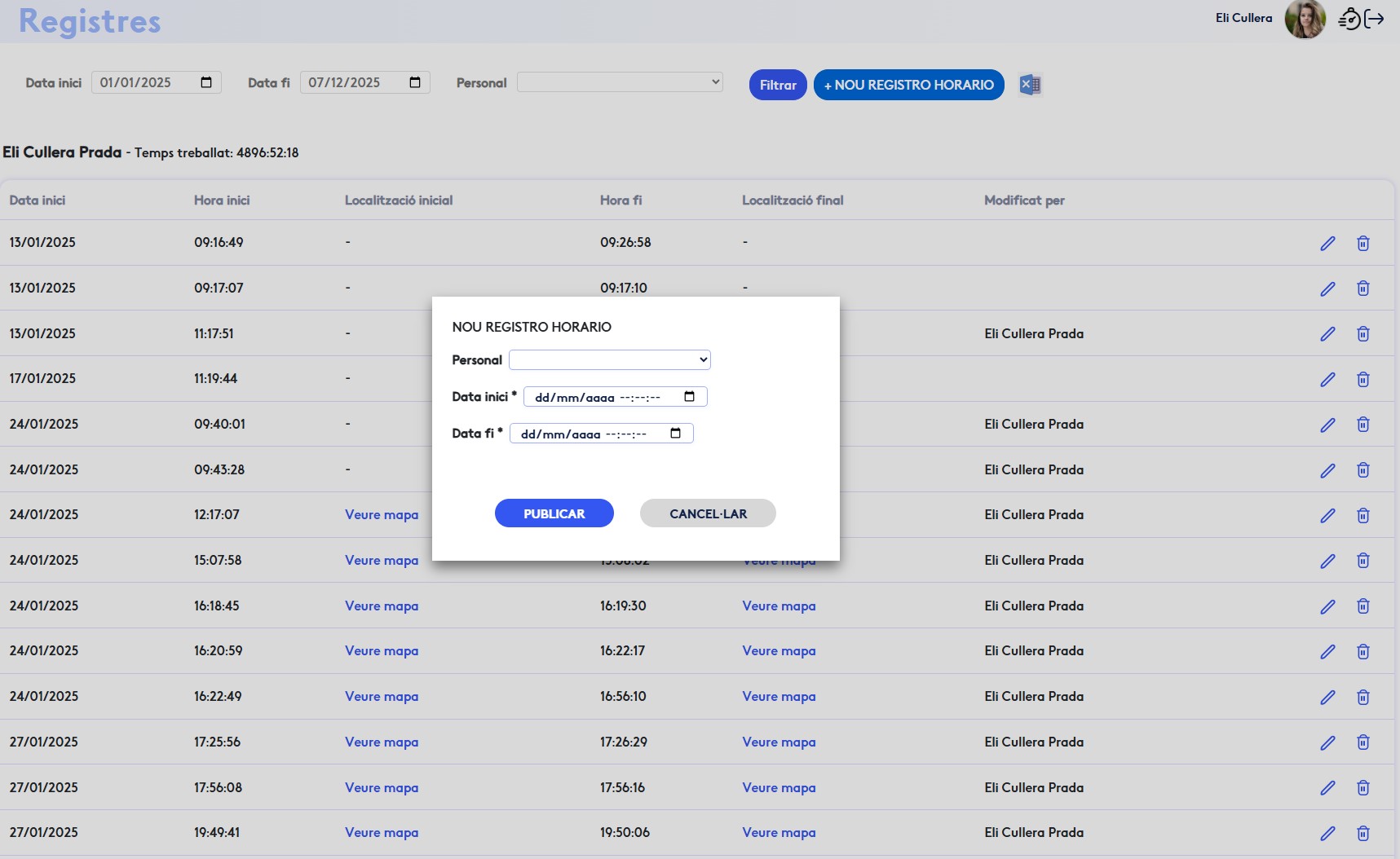Image resolution: width=1400 pixels, height=859 pixels.
Task: Click the logout icon in header
Action: point(1375,19)
